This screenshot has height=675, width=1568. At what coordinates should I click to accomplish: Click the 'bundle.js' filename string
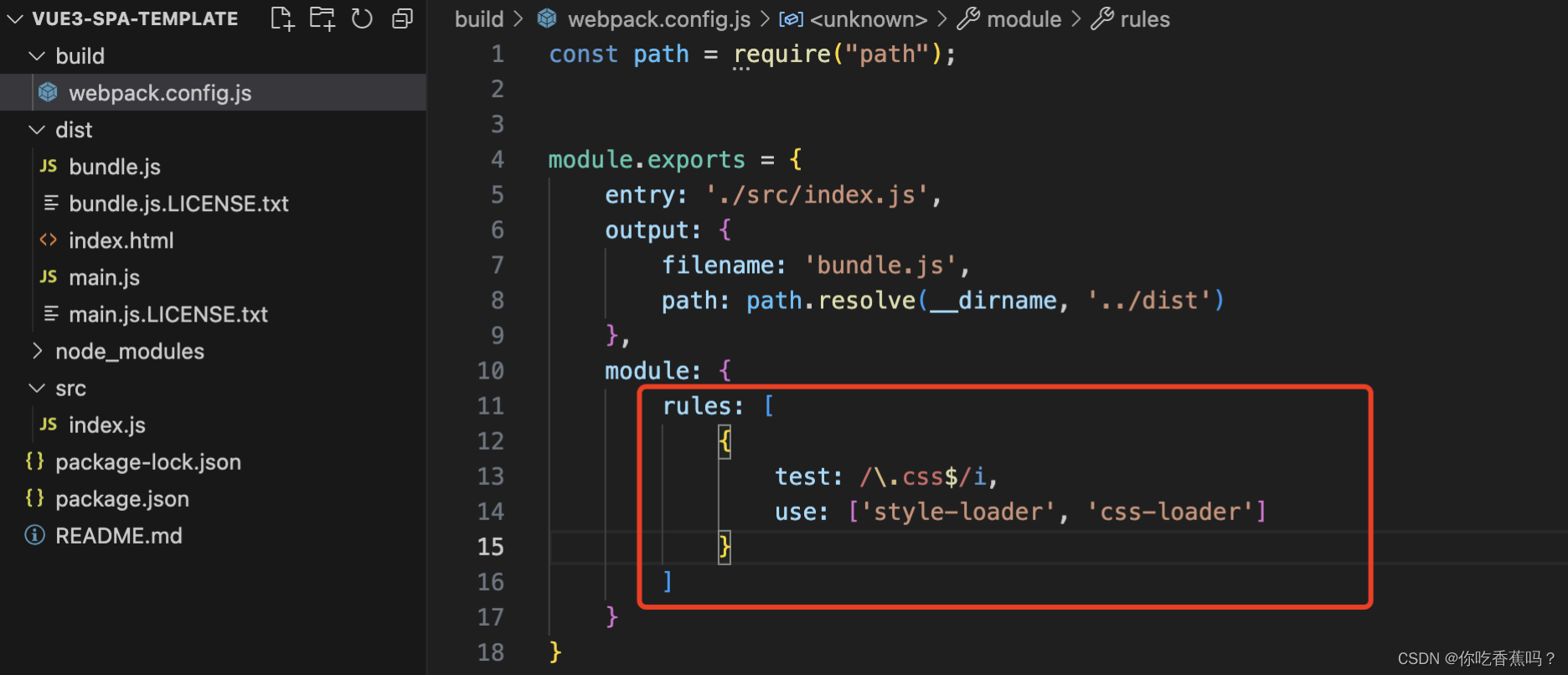click(880, 265)
